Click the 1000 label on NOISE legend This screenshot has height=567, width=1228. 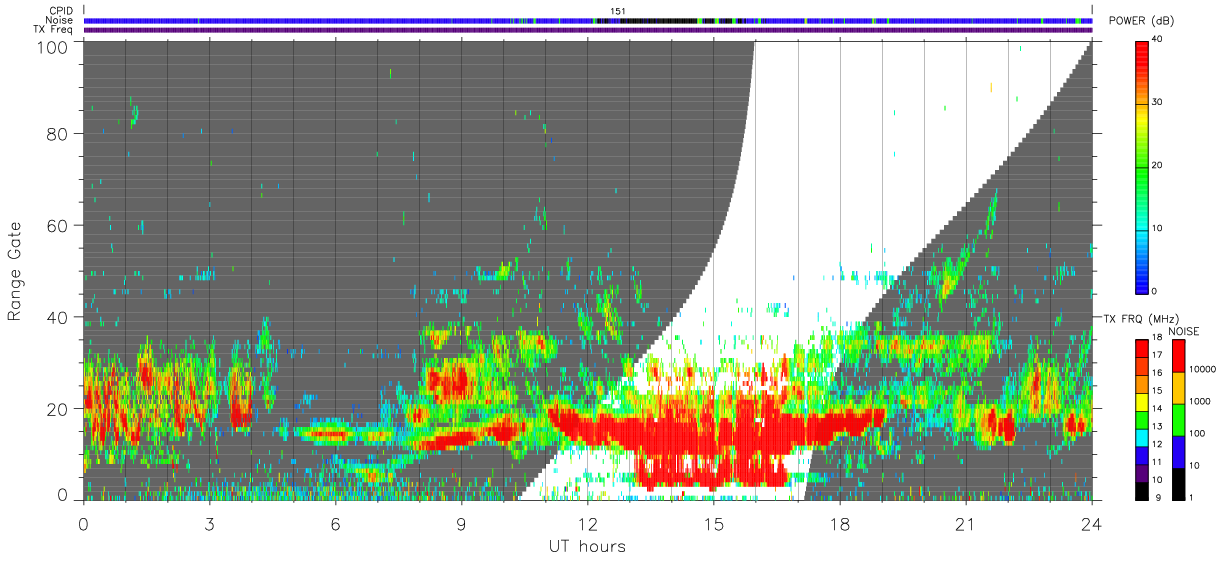[x=1202, y=401]
